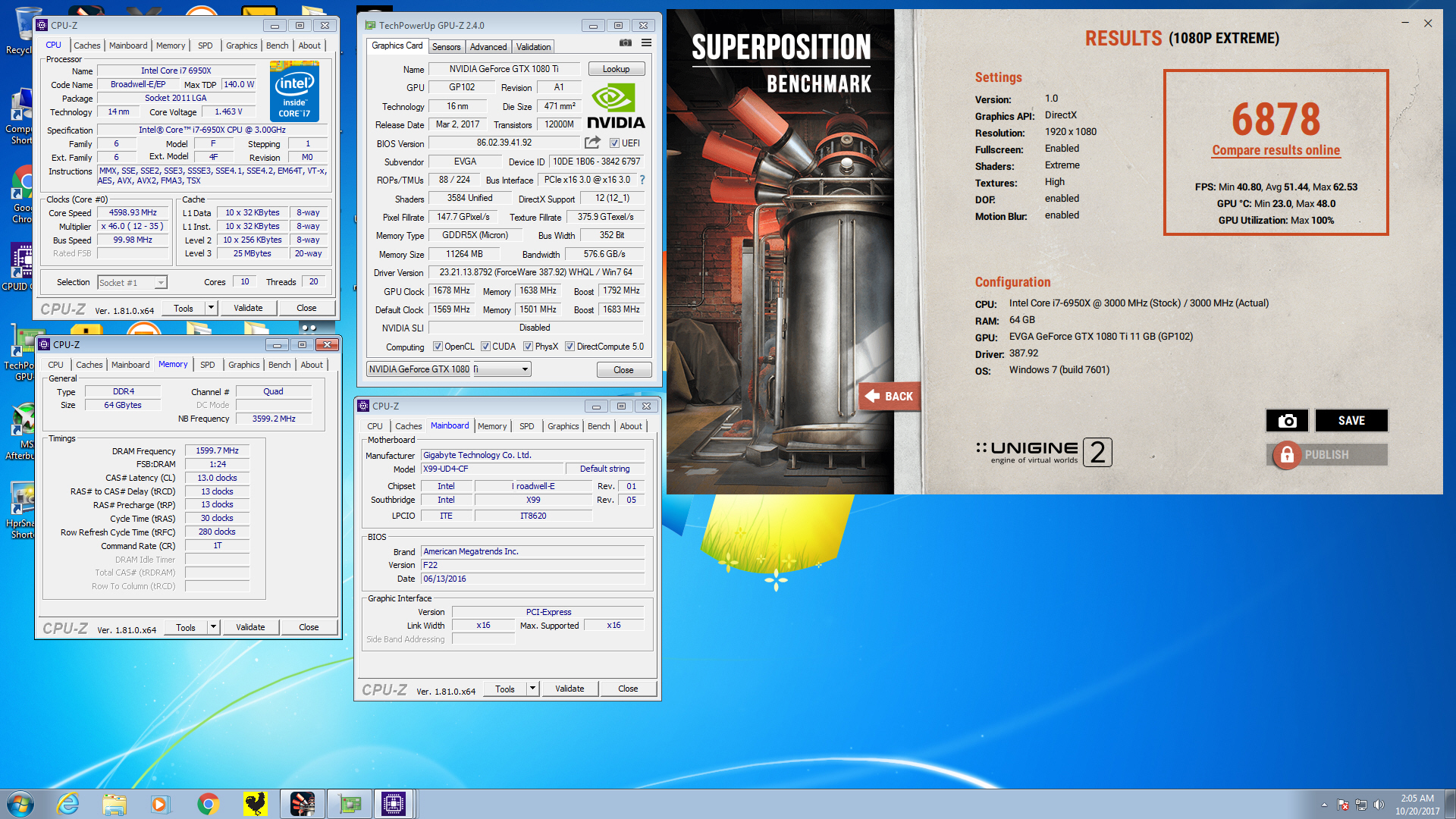Image resolution: width=1456 pixels, height=819 pixels.
Task: Expand the GPU selection dropdown in GPU-Z
Action: (x=524, y=369)
